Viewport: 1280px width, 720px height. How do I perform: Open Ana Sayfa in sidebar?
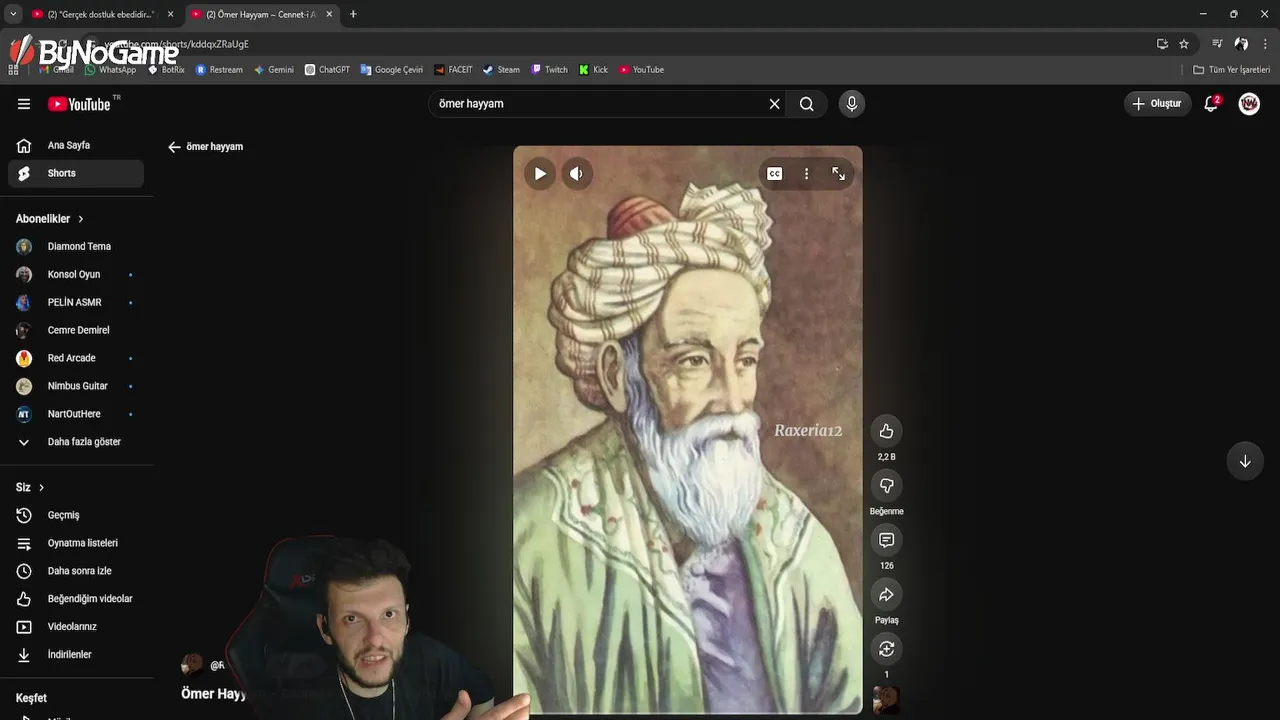76,145
